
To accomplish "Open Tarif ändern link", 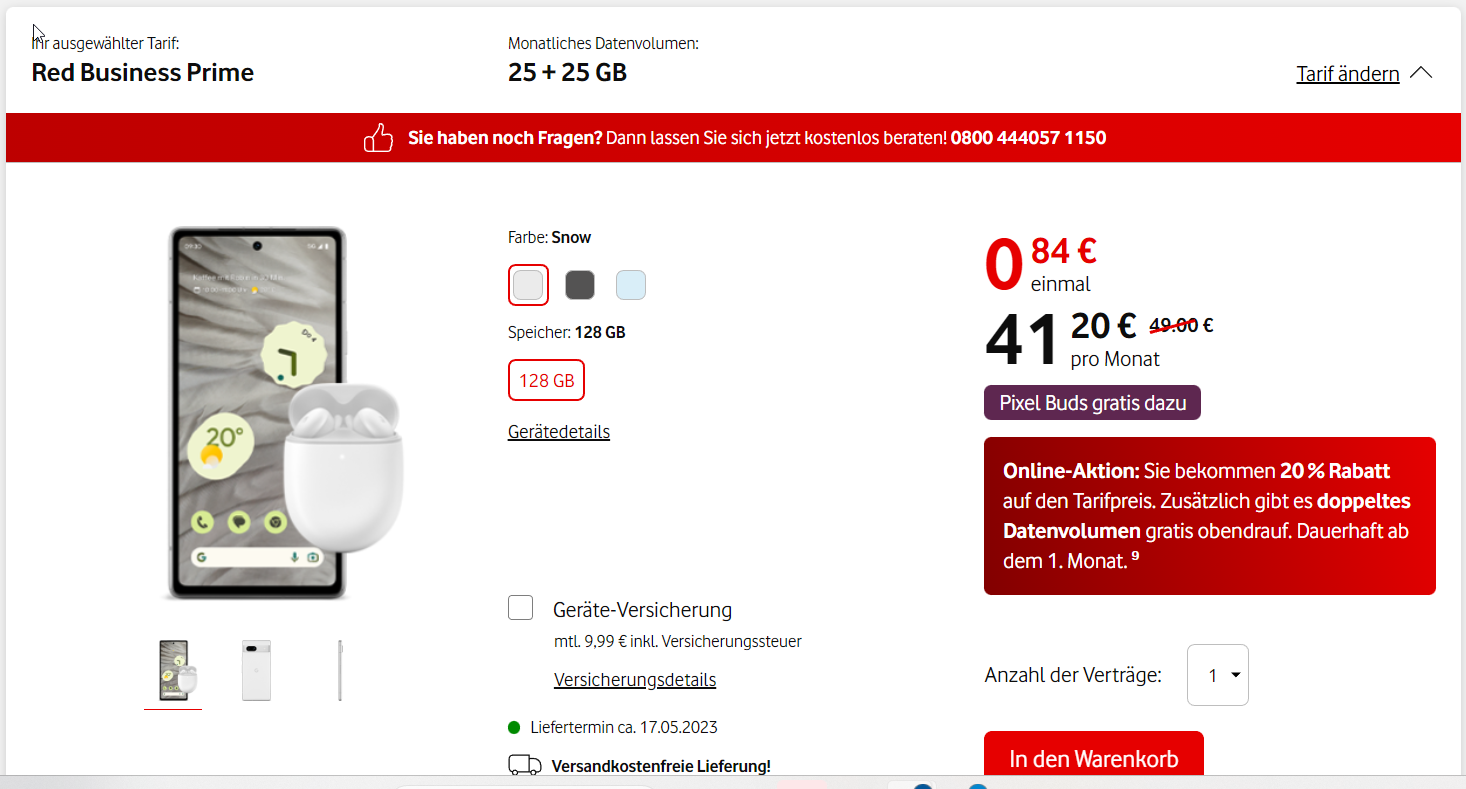I will [1347, 74].
